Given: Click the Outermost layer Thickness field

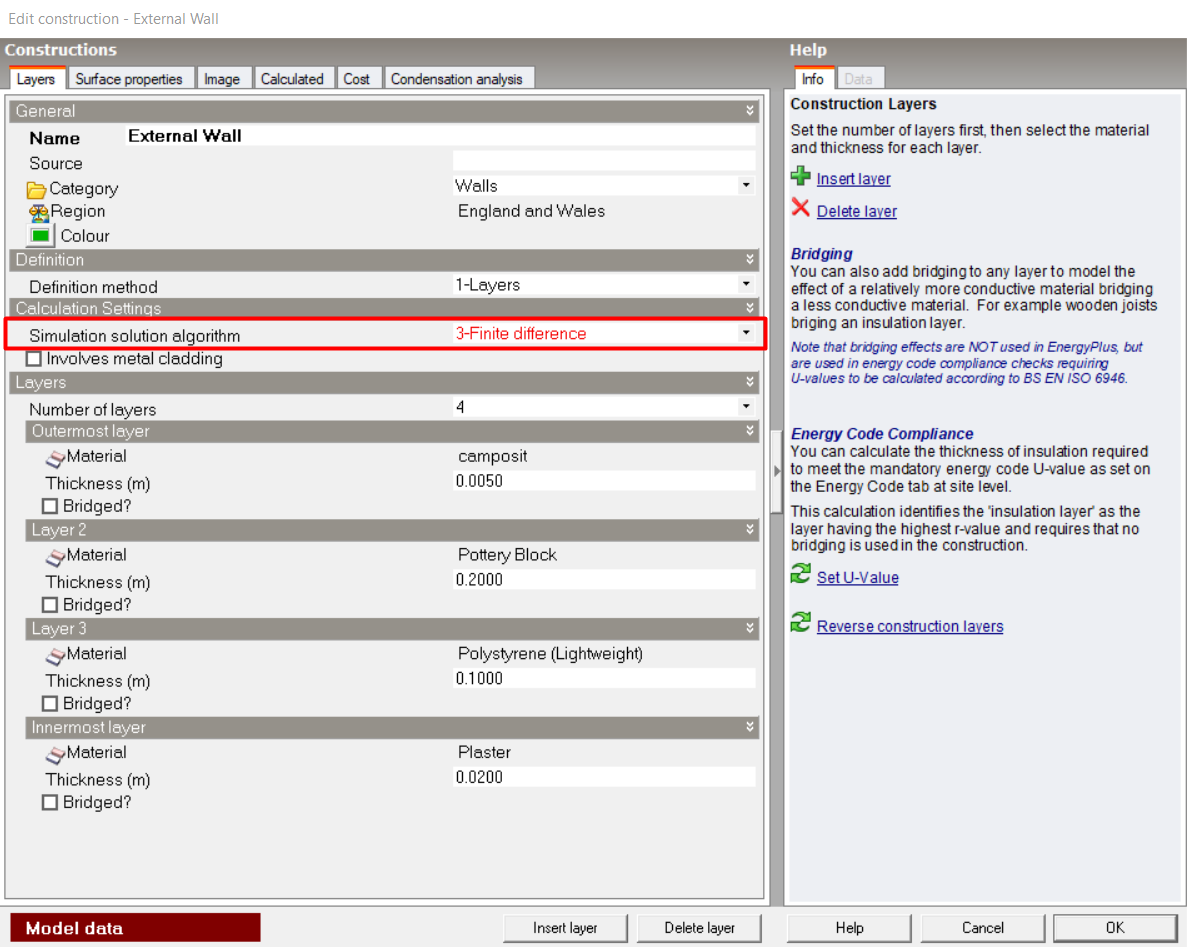Looking at the screenshot, I should pyautogui.click(x=604, y=481).
